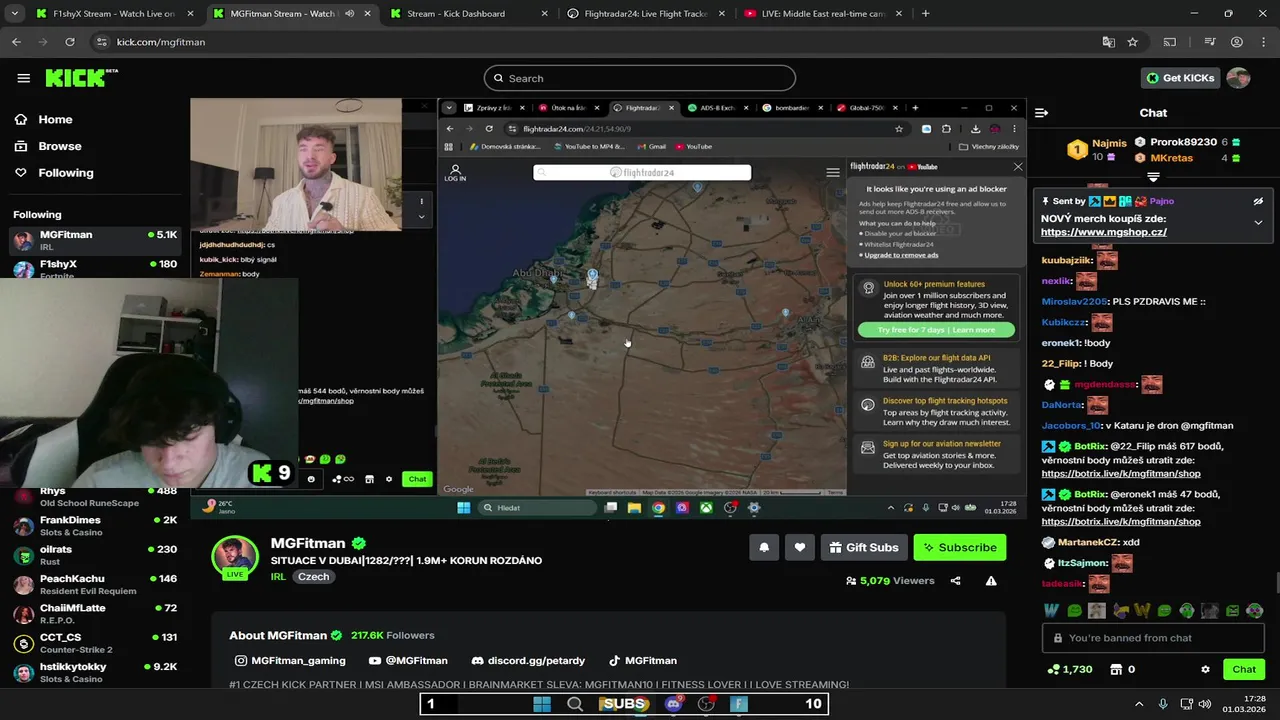This screenshot has height=720, width=1280.
Task: Open the Windows Start button
Action: (x=542, y=704)
